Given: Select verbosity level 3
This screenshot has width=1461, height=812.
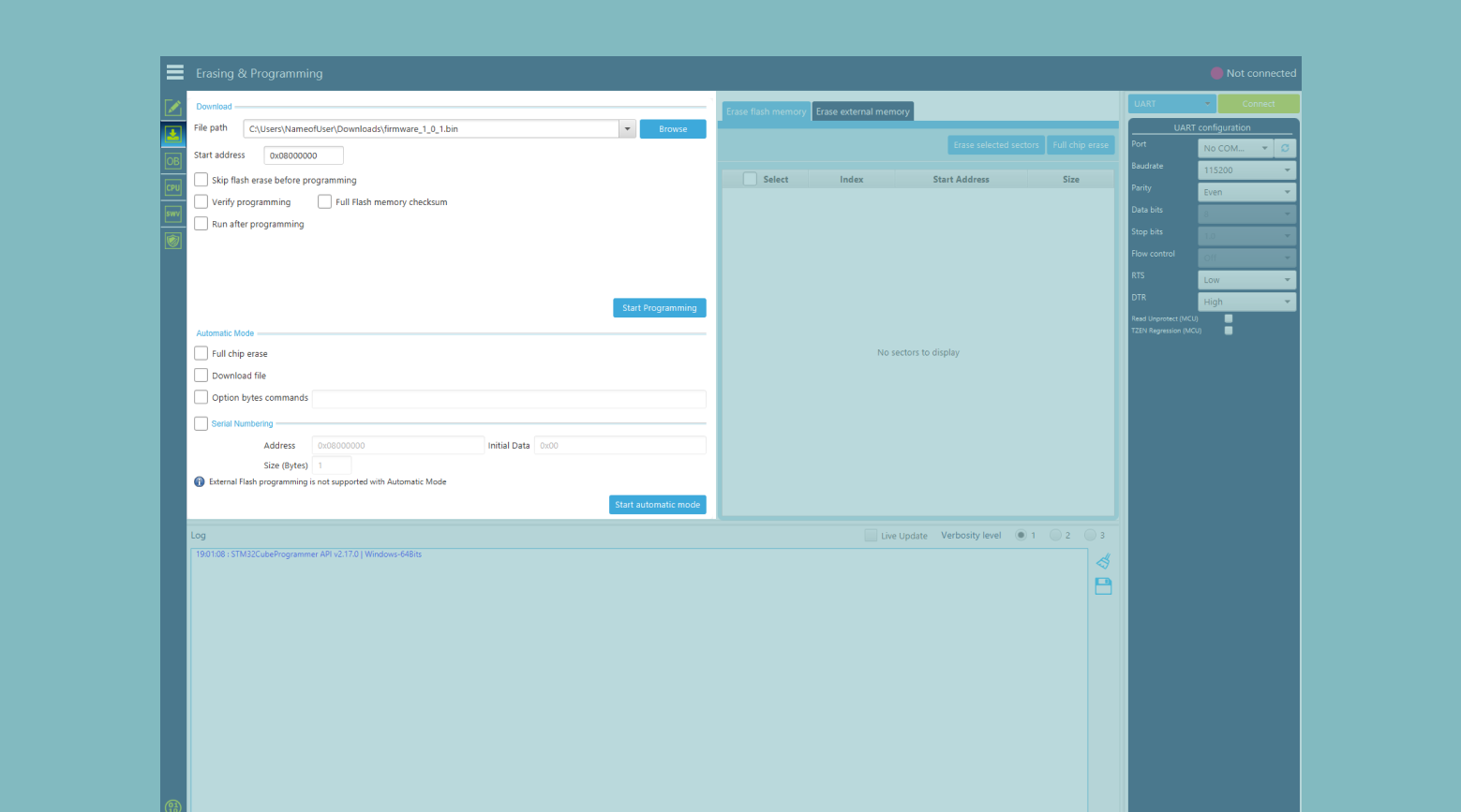Looking at the screenshot, I should click(1090, 536).
